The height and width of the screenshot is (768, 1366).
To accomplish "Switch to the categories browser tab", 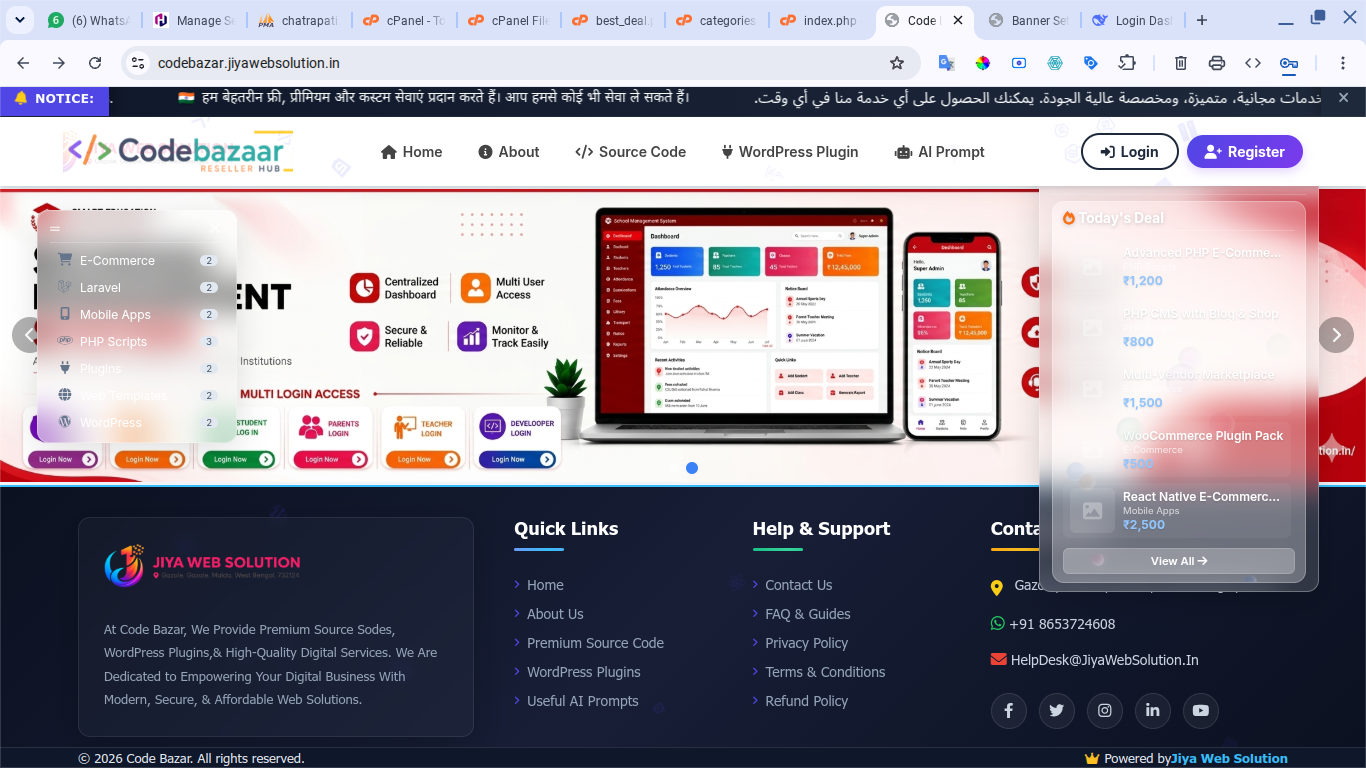I will tap(717, 20).
